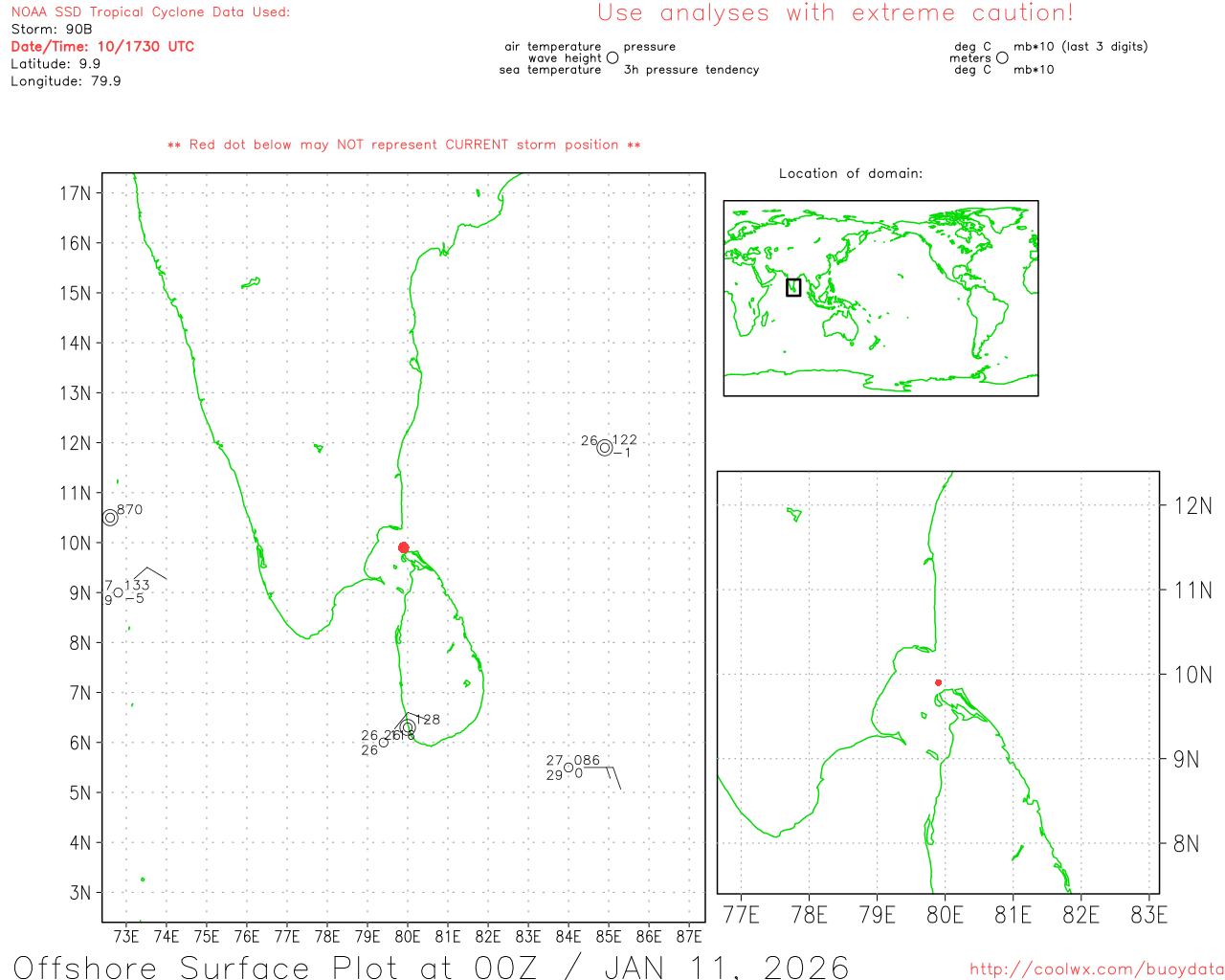
Task: Click the '3h pressure tendency' legend label
Action: [x=691, y=69]
